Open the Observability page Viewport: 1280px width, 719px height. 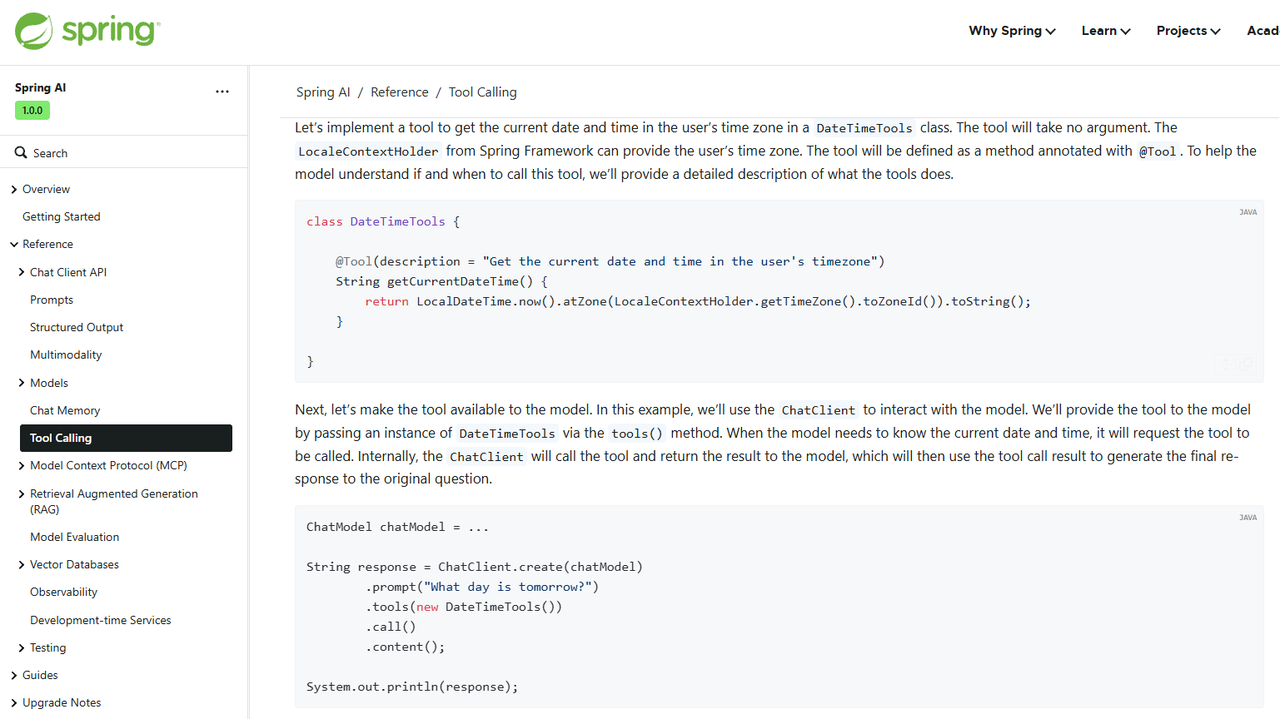(x=64, y=592)
